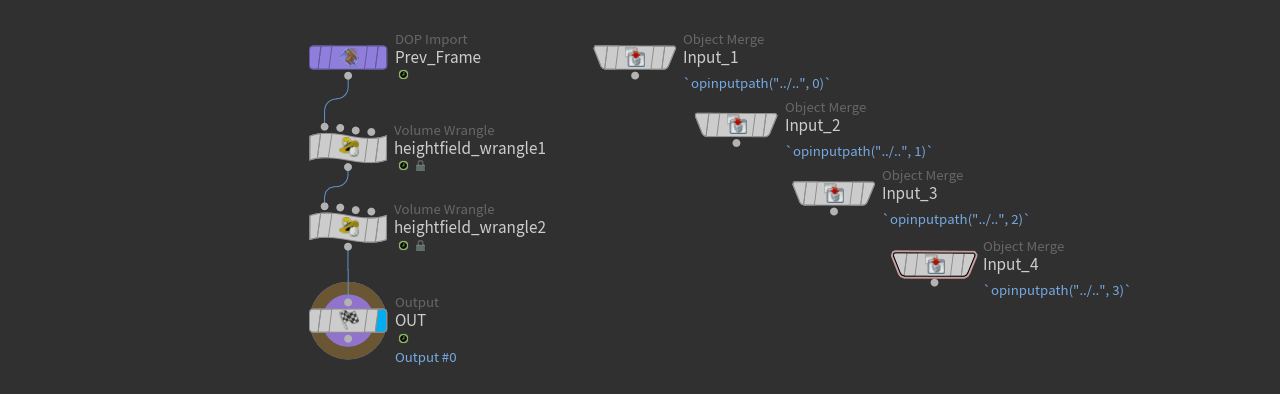Image resolution: width=1280 pixels, height=394 pixels.
Task: Click the output connector below Input_3 node
Action: click(834, 211)
